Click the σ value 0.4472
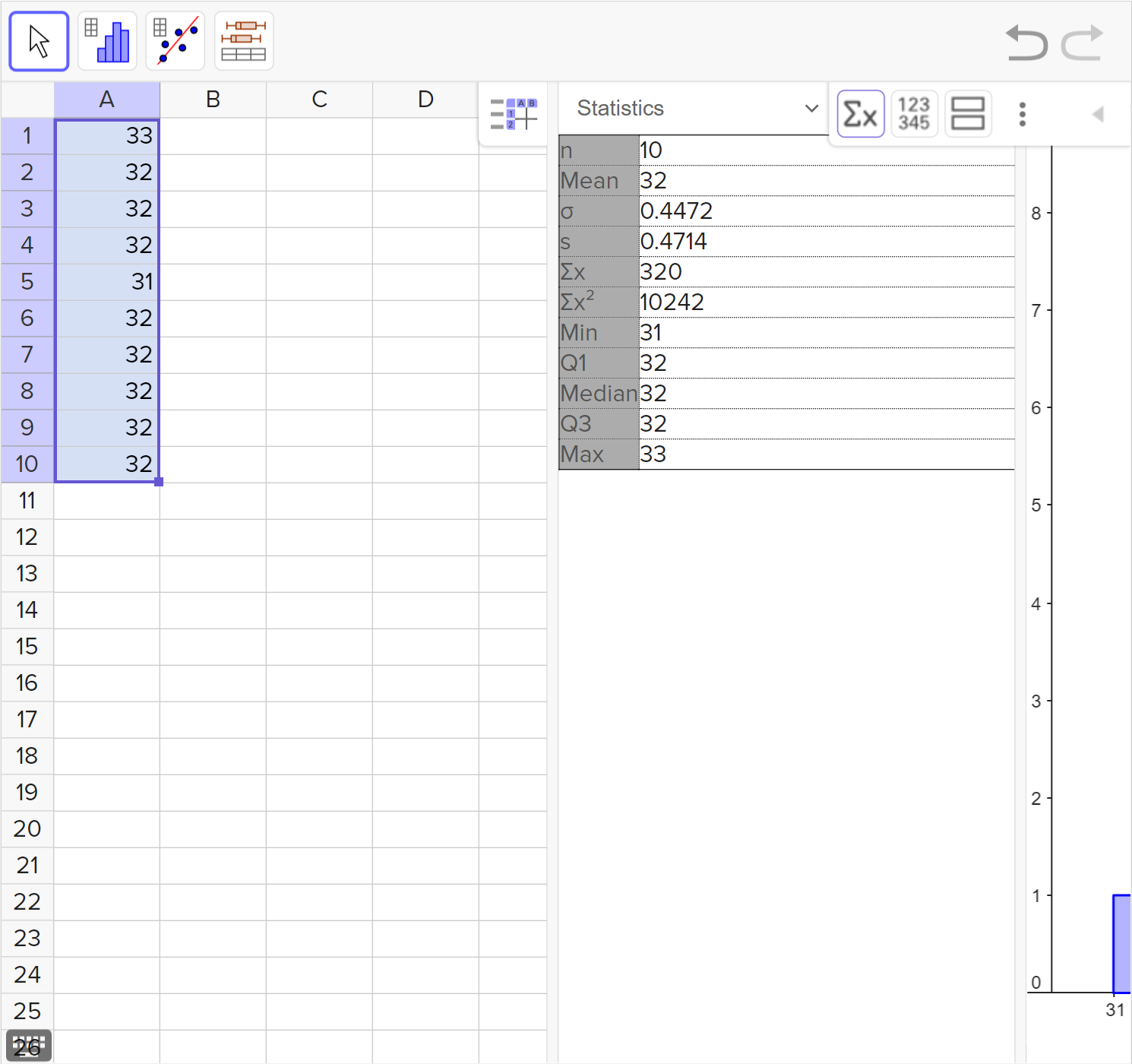The height and width of the screenshot is (1064, 1132). pyautogui.click(x=676, y=211)
